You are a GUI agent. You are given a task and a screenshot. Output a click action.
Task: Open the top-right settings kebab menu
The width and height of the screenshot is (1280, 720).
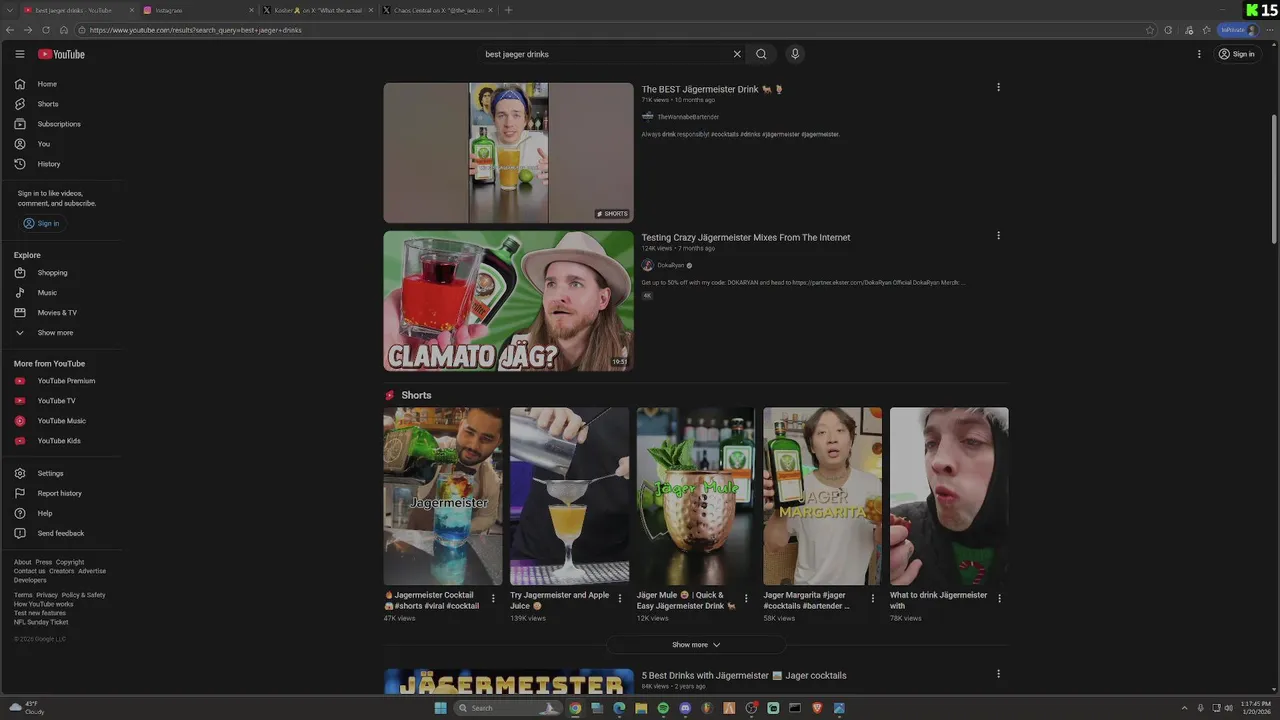click(x=1199, y=54)
